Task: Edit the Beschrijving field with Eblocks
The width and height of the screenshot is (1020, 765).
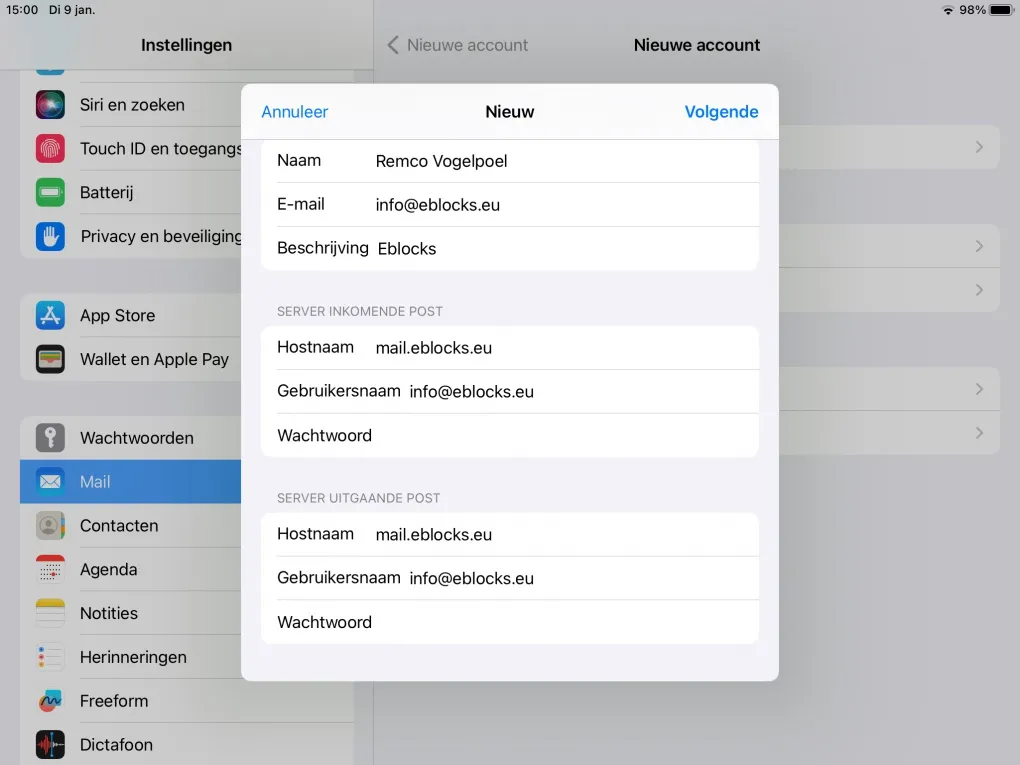Action: 560,249
